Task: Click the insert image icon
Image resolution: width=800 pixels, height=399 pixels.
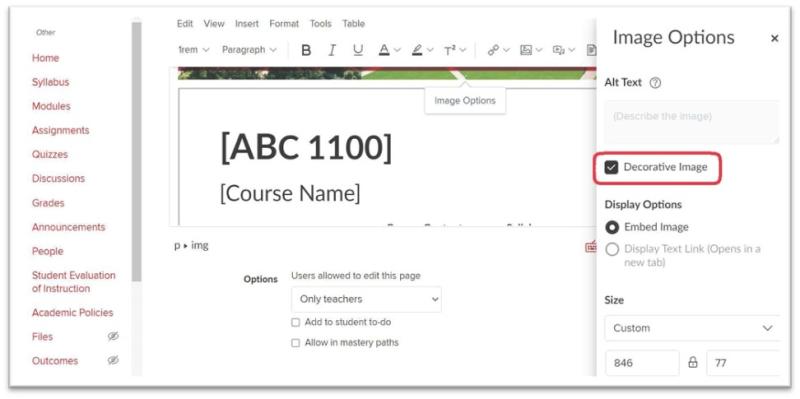Action: point(526,50)
